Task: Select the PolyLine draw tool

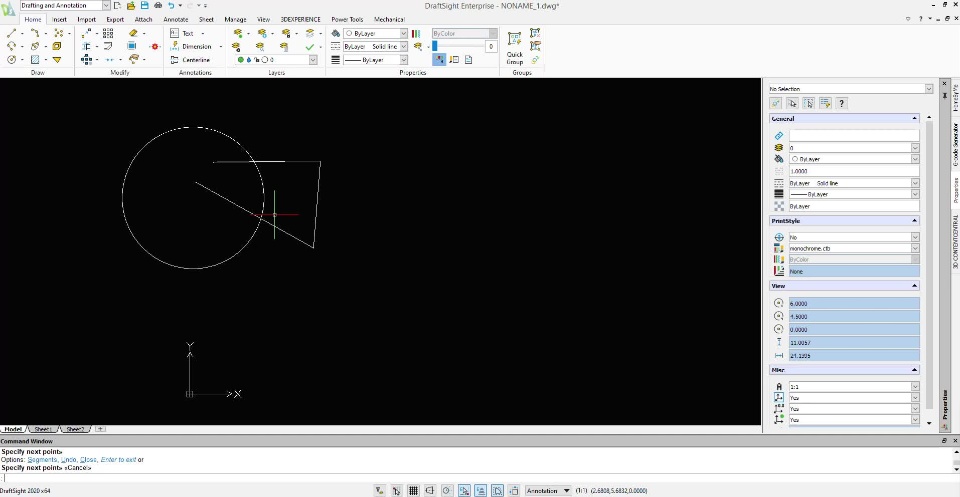Action: point(34,33)
